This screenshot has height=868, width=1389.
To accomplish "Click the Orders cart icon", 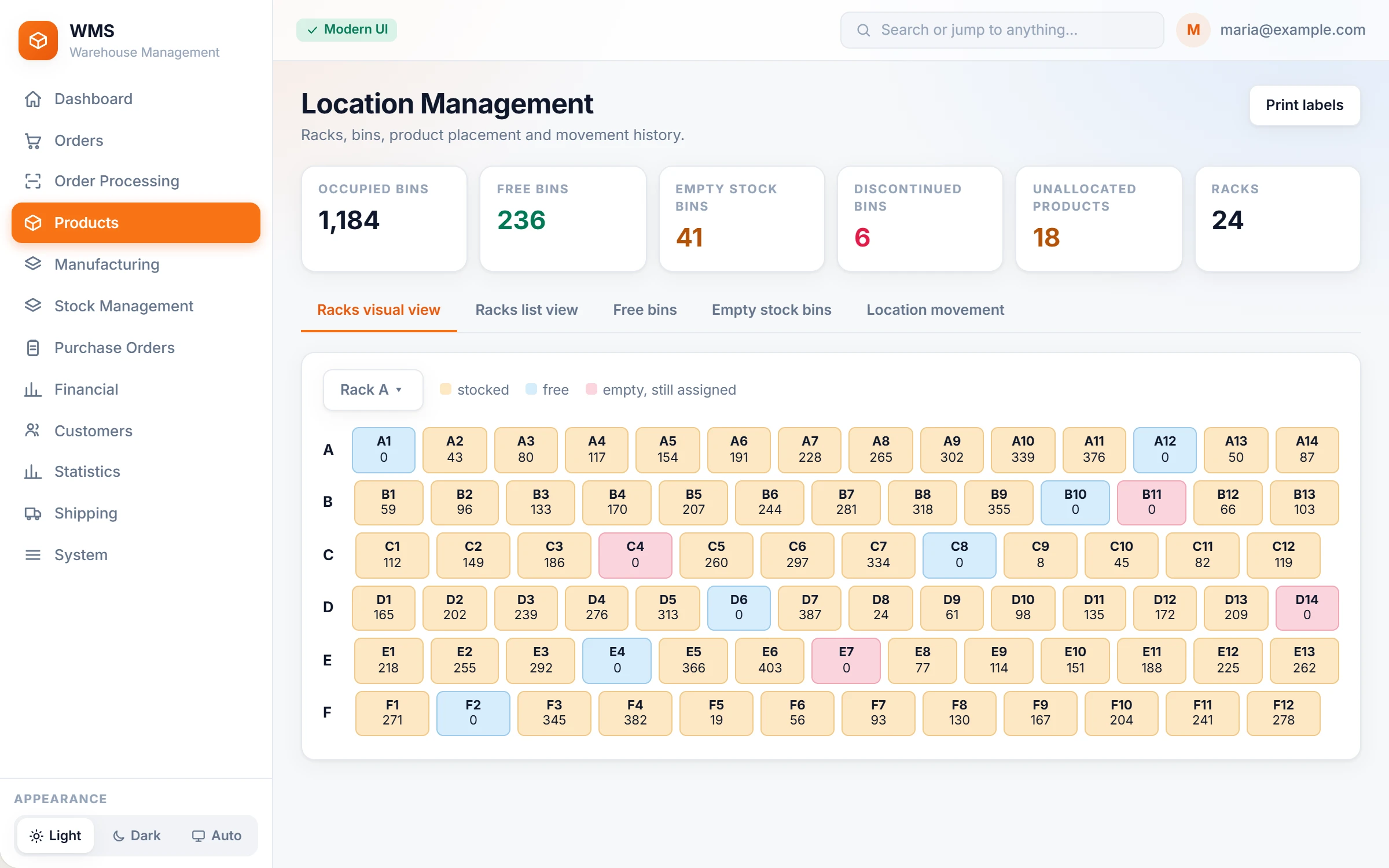I will (33, 141).
